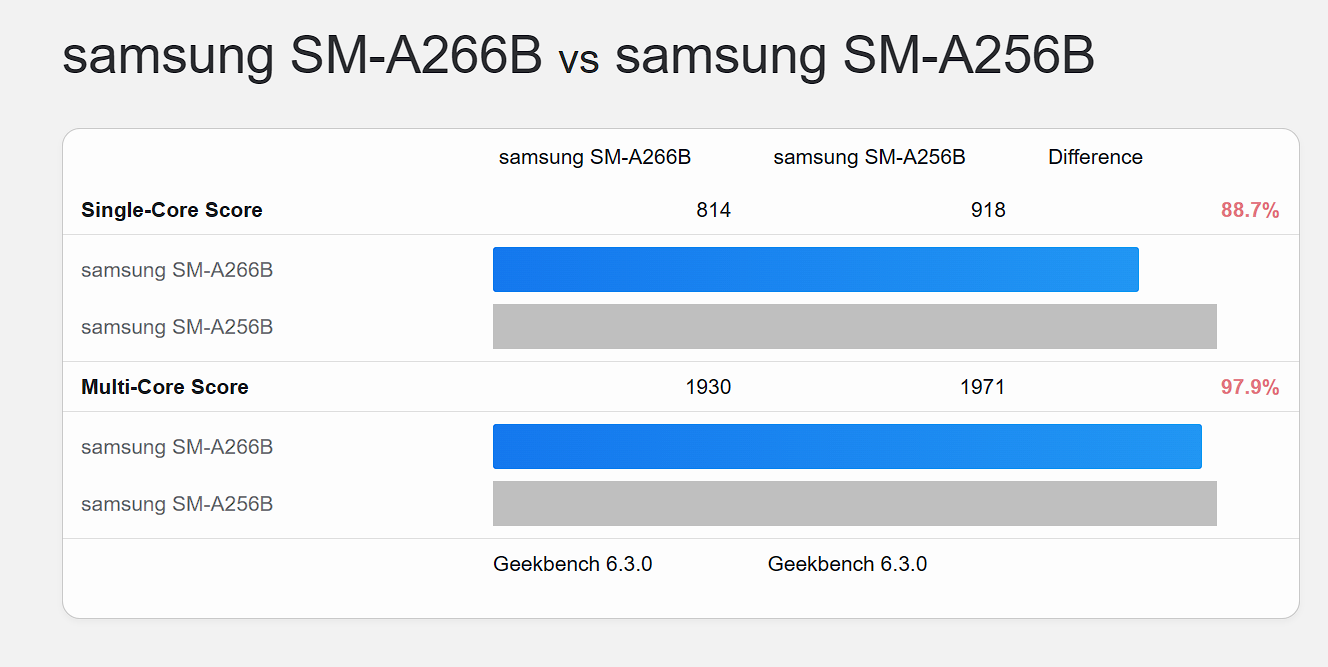Image resolution: width=1328 pixels, height=667 pixels.
Task: Click the 88.7% difference percentage
Action: point(1250,210)
